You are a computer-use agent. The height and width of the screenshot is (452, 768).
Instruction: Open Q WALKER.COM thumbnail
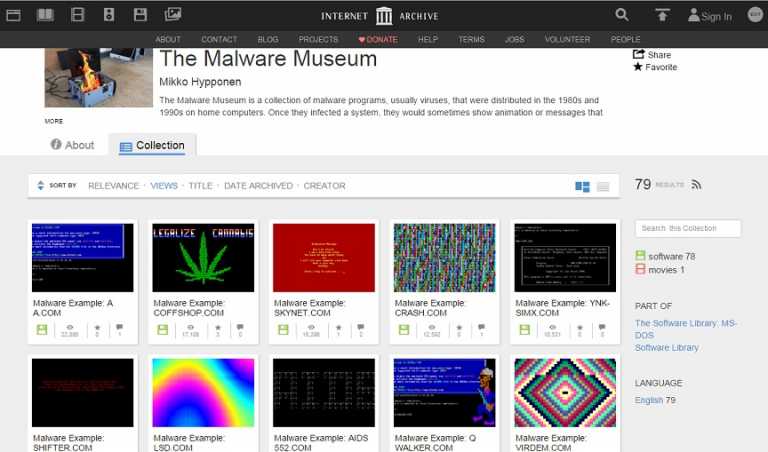(x=444, y=393)
